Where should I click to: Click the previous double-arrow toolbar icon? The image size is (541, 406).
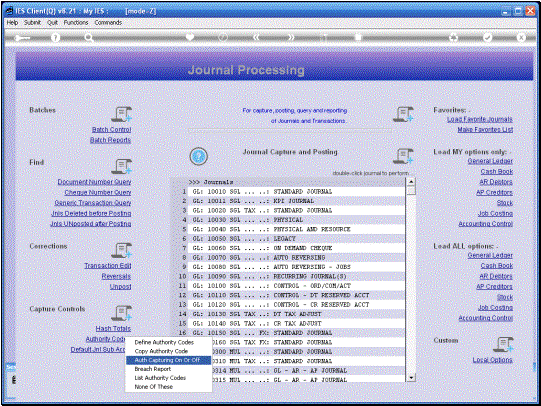[x=256, y=38]
